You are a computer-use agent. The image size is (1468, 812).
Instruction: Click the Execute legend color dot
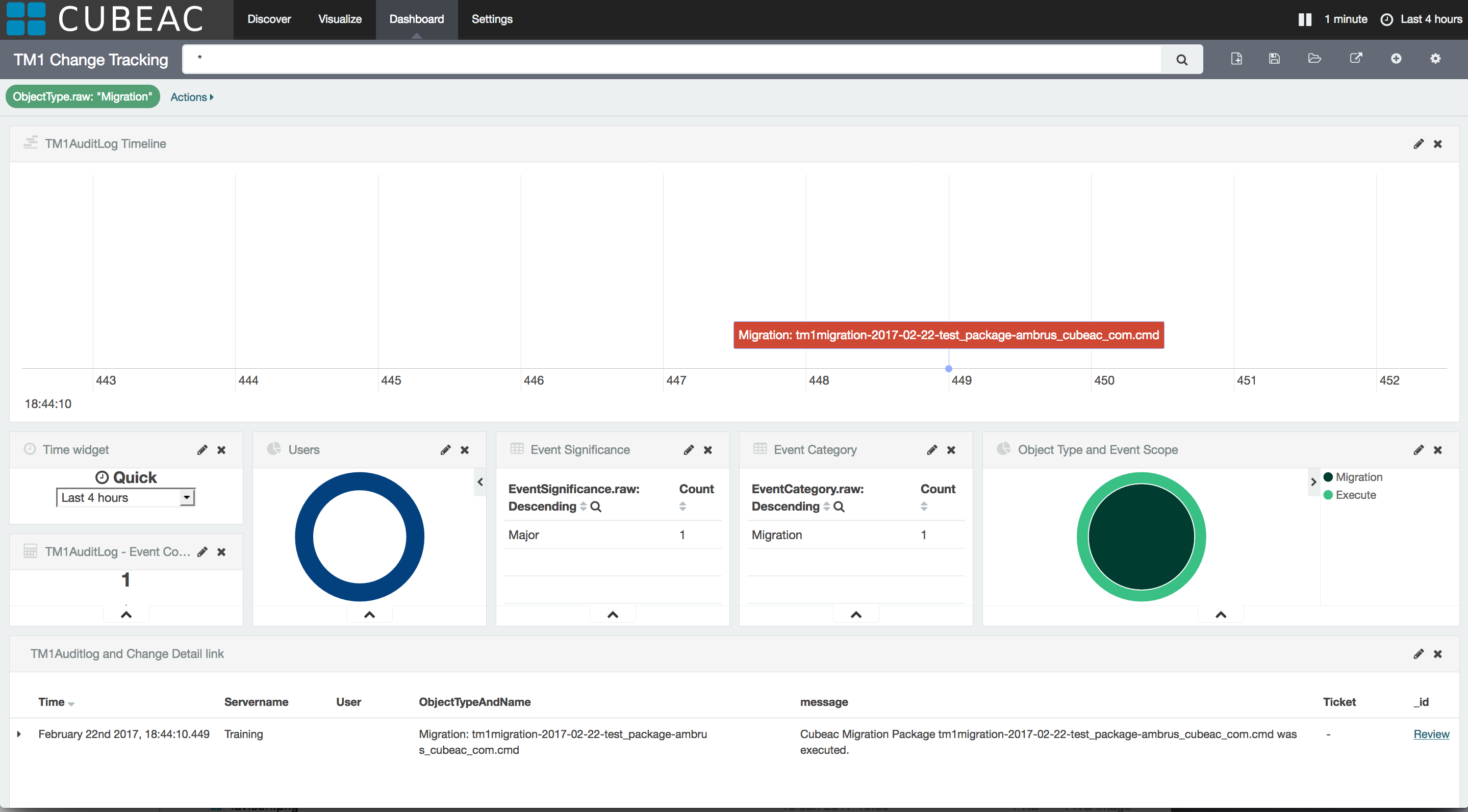[x=1328, y=495]
